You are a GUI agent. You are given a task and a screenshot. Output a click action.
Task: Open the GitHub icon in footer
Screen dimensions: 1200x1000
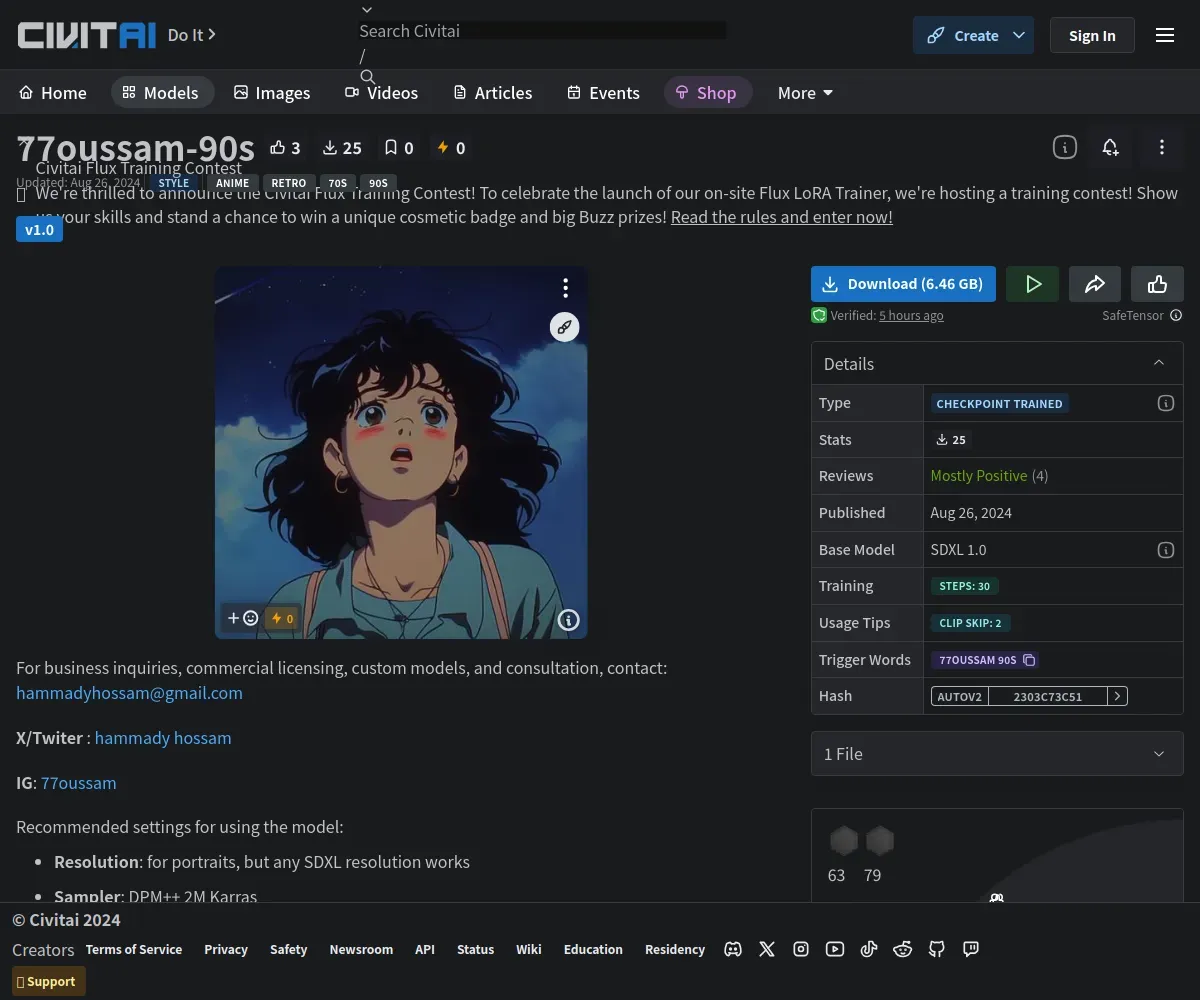[x=937, y=949]
